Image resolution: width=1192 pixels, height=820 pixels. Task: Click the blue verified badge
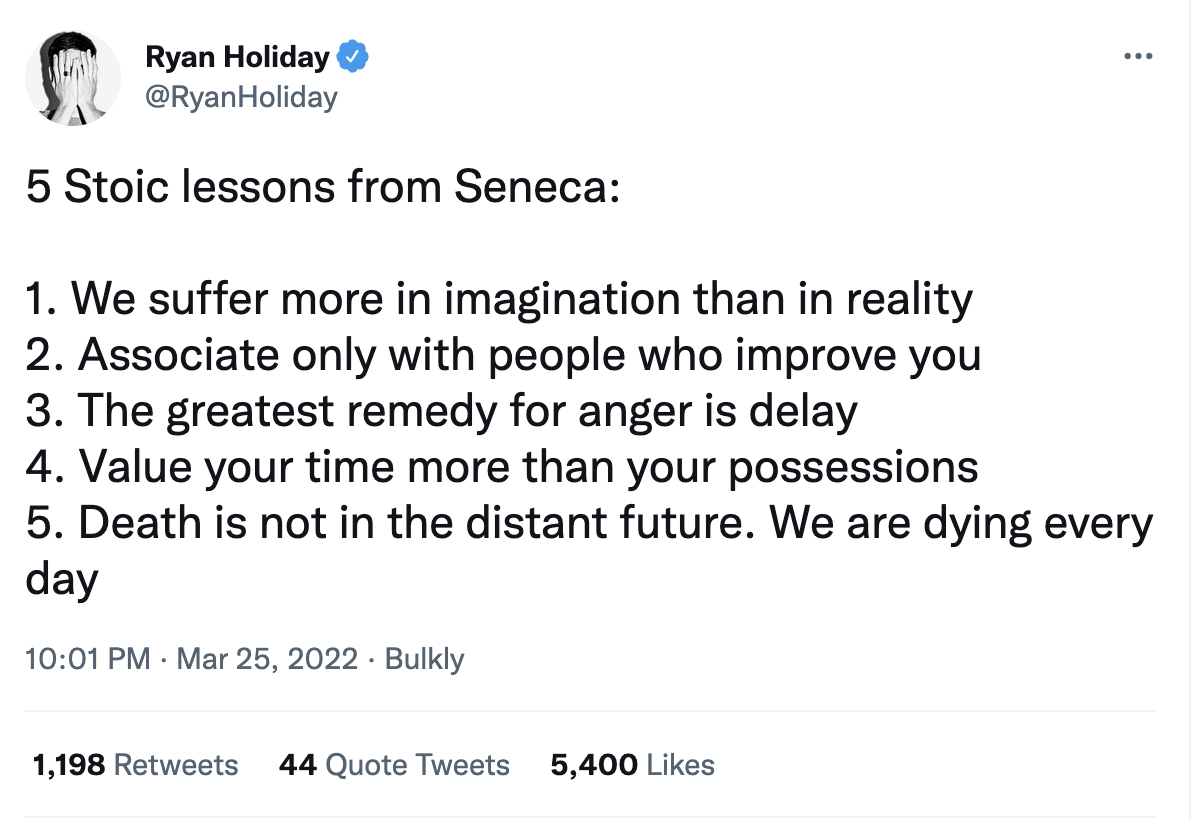point(352,58)
